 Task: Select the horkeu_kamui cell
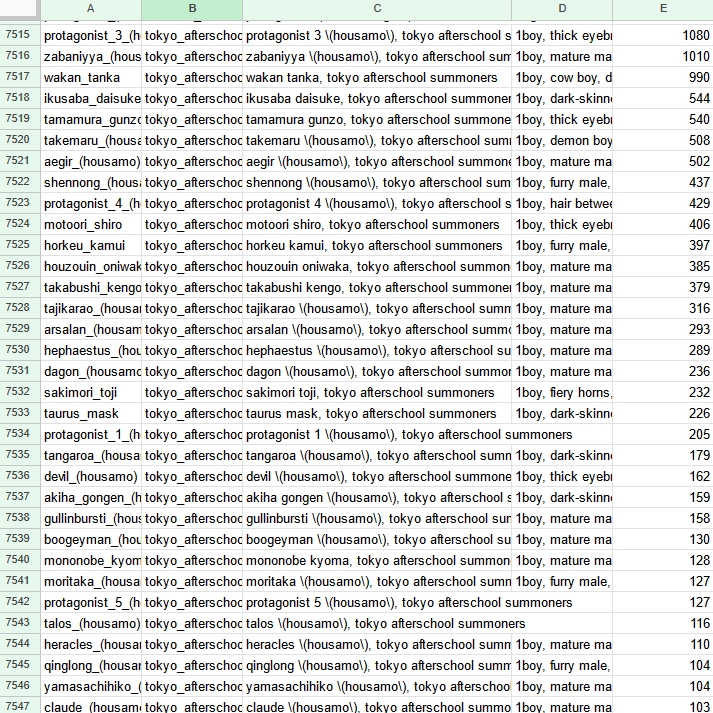click(x=91, y=245)
